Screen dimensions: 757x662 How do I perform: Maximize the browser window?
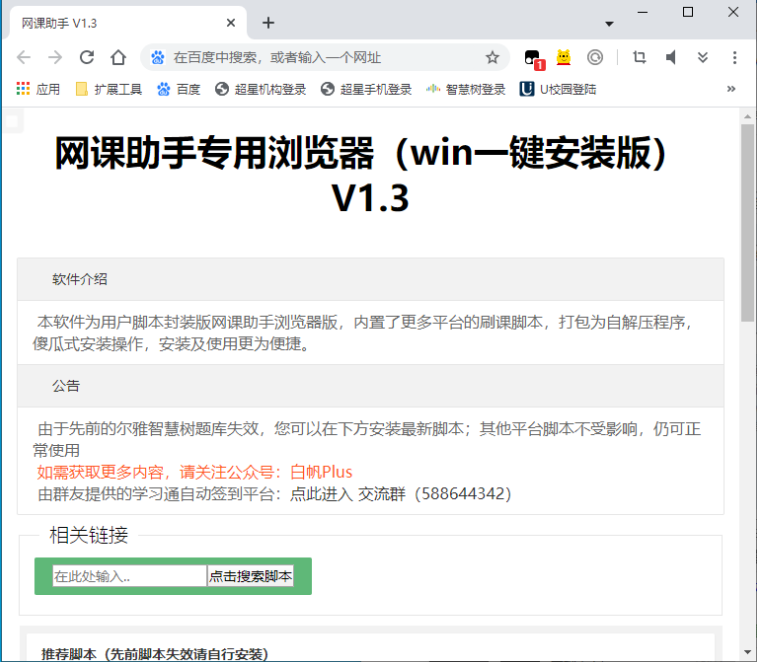(x=688, y=13)
